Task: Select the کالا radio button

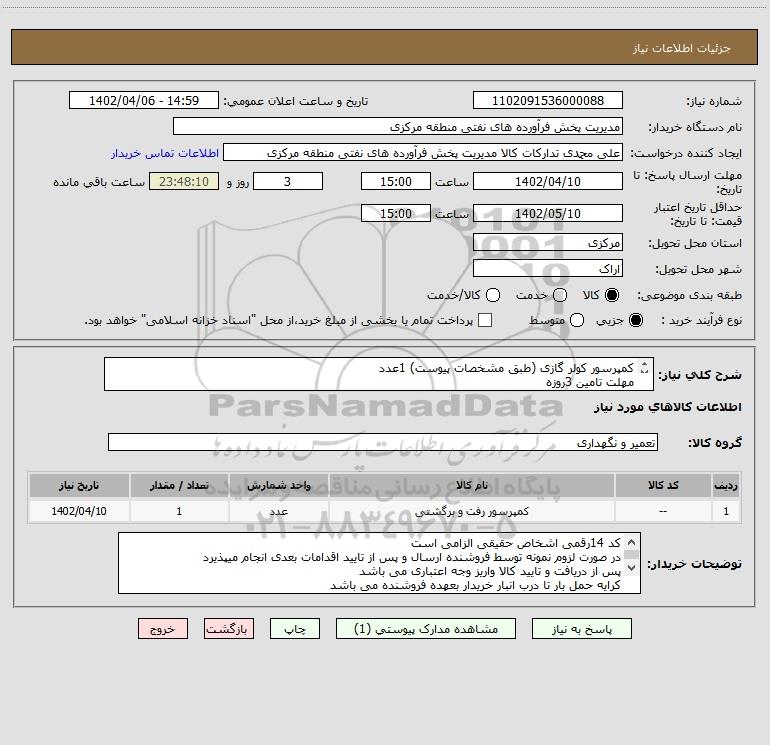Action: (x=612, y=295)
